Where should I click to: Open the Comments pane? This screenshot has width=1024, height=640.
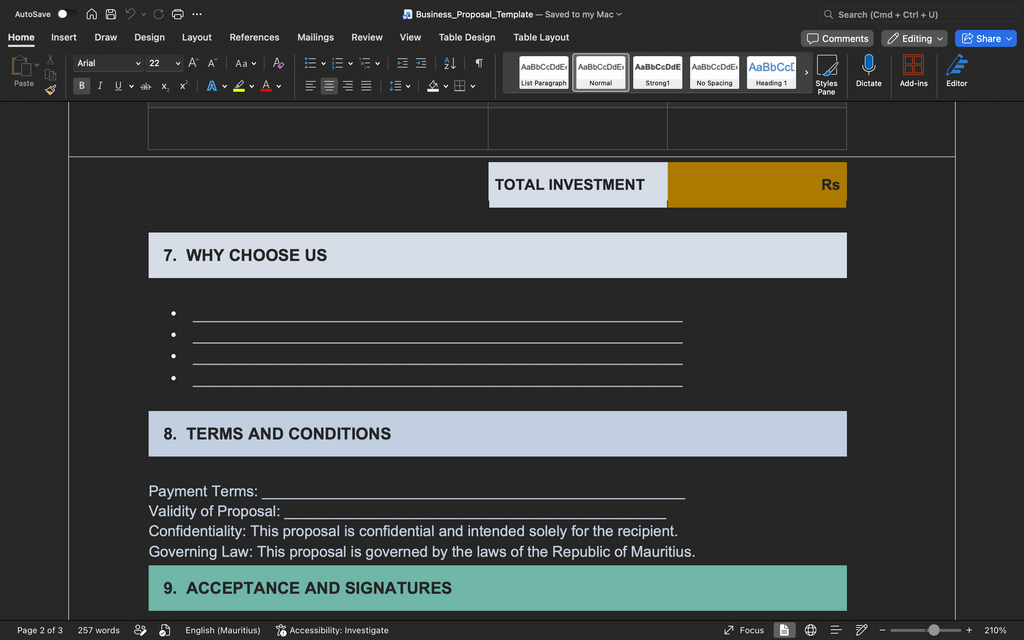pos(837,39)
